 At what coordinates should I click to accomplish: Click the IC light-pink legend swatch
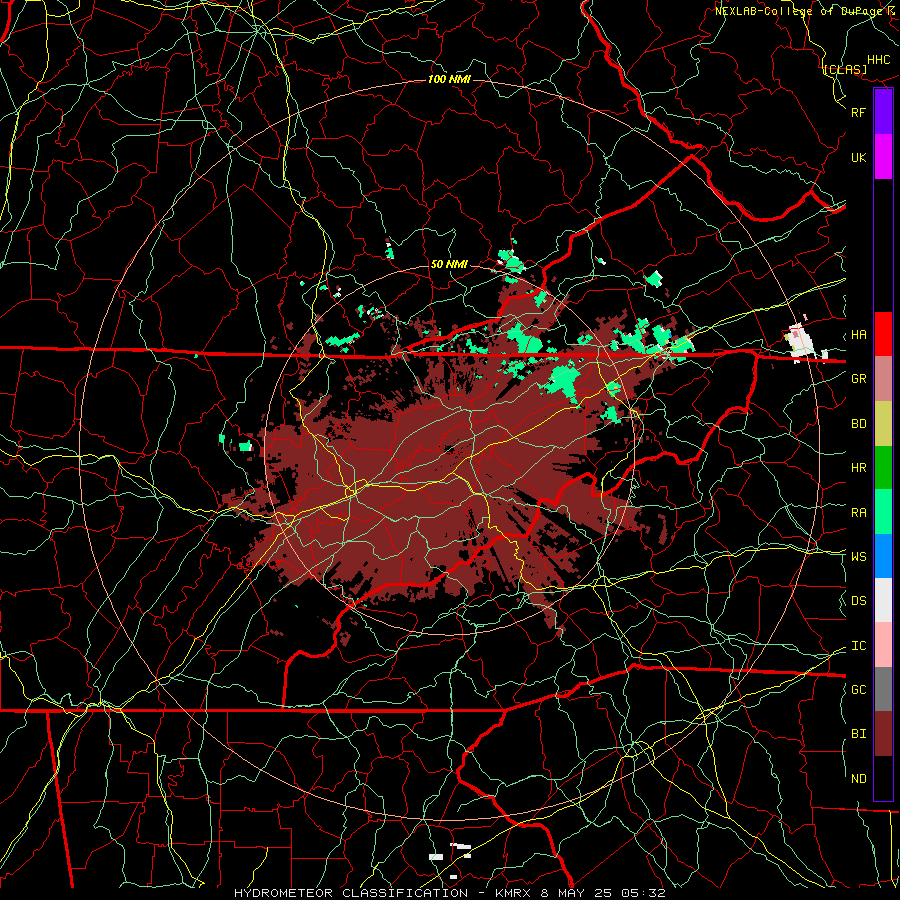click(x=883, y=645)
